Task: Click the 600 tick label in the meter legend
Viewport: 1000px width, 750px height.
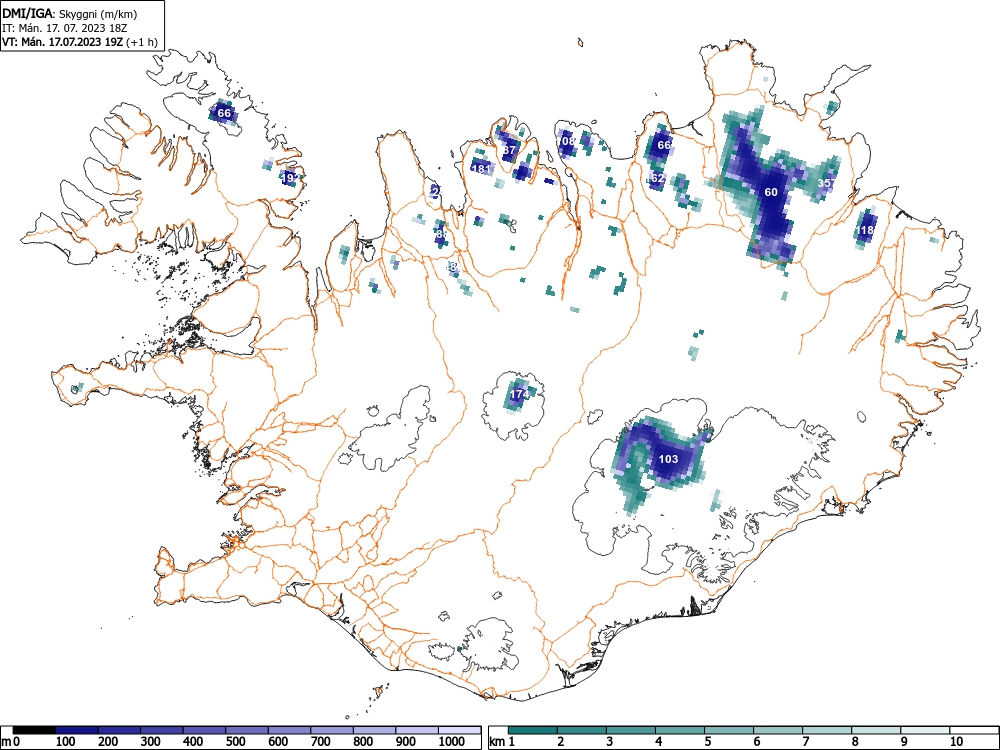Action: point(278,742)
